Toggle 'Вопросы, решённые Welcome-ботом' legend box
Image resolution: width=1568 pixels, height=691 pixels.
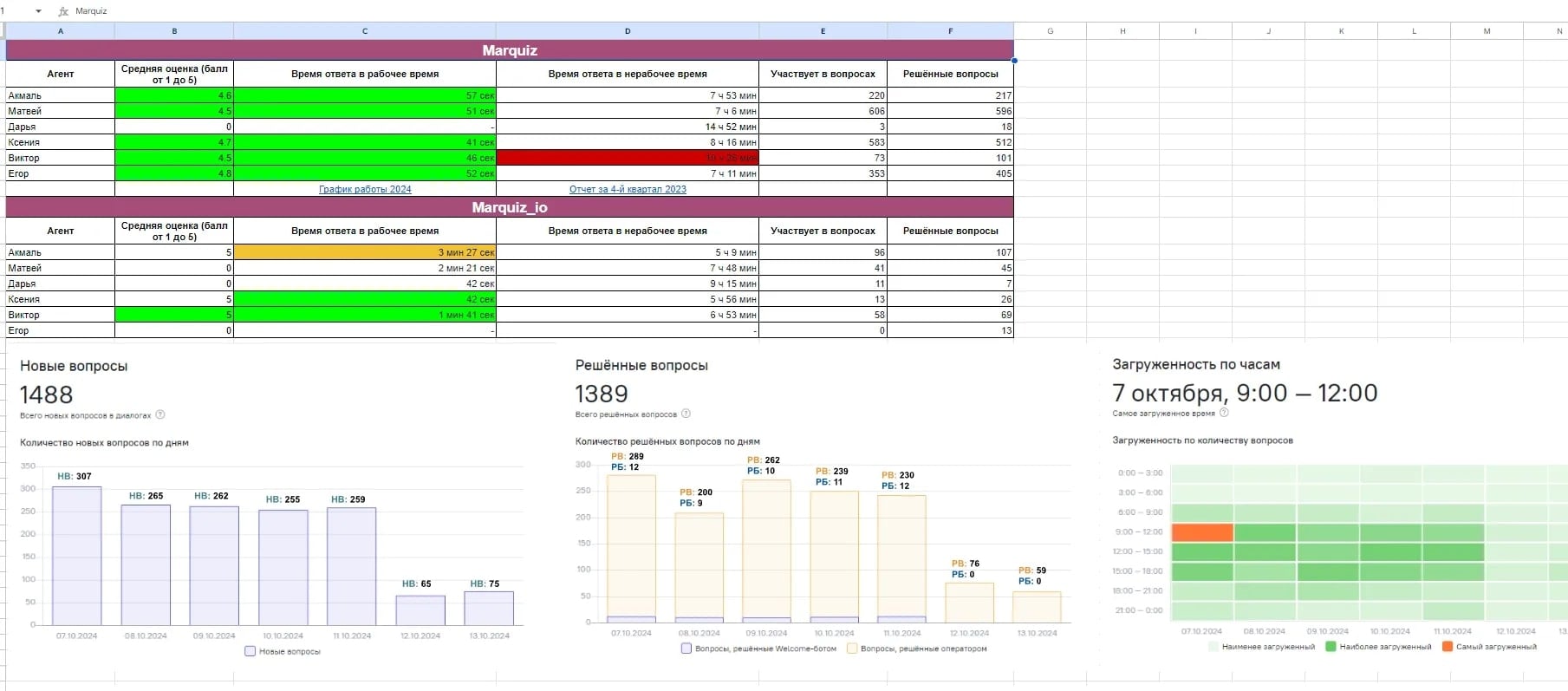click(x=686, y=648)
